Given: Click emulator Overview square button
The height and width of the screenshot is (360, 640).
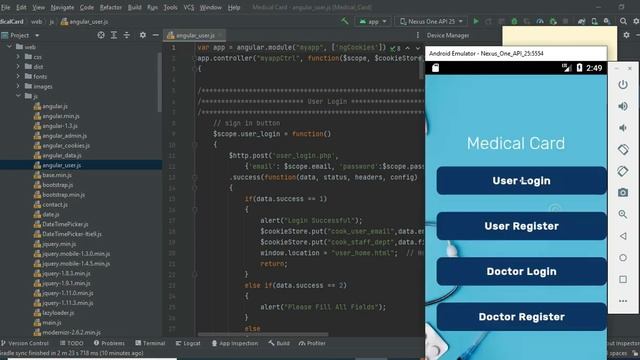Looking at the screenshot, I should pos(623,279).
